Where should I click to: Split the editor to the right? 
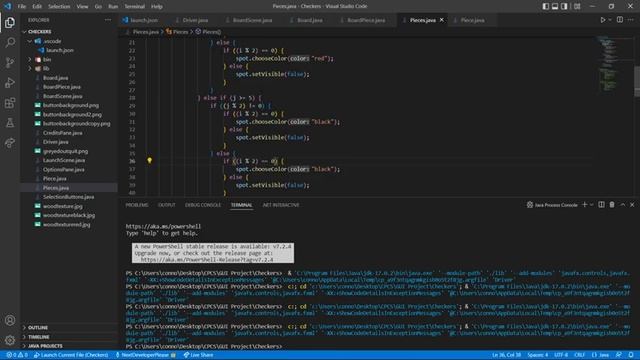[x=620, y=20]
